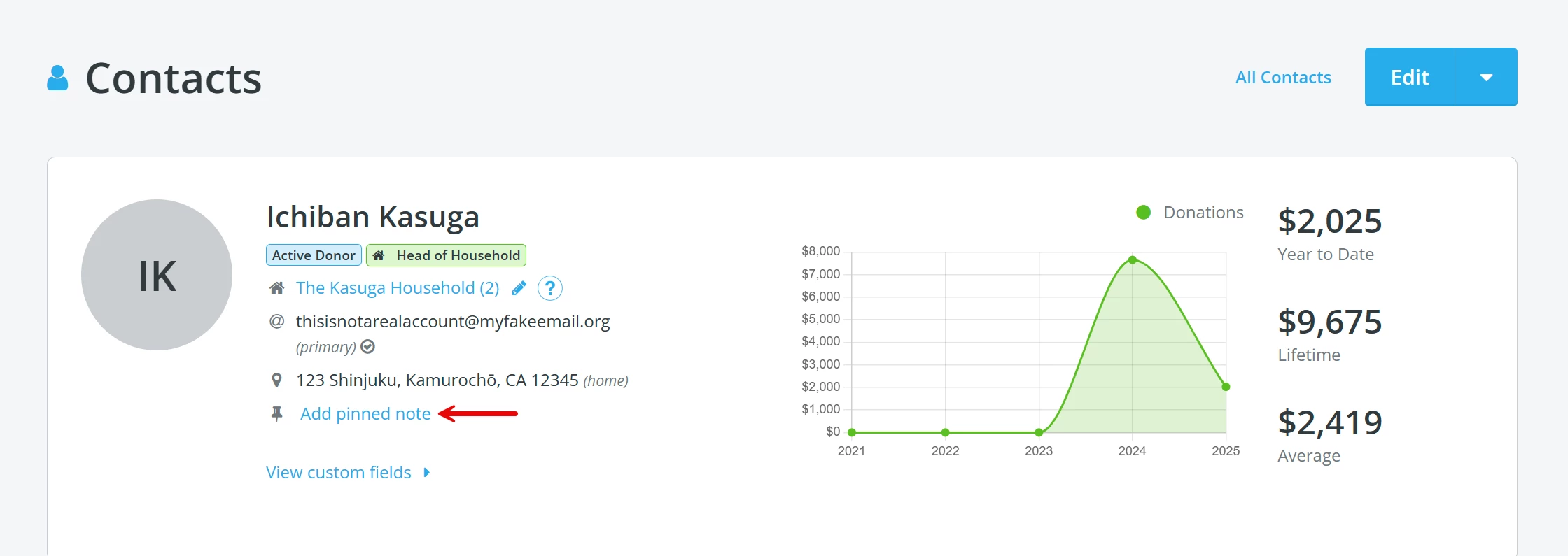
Task: Toggle Donations legend dot in chart
Action: 1144,212
